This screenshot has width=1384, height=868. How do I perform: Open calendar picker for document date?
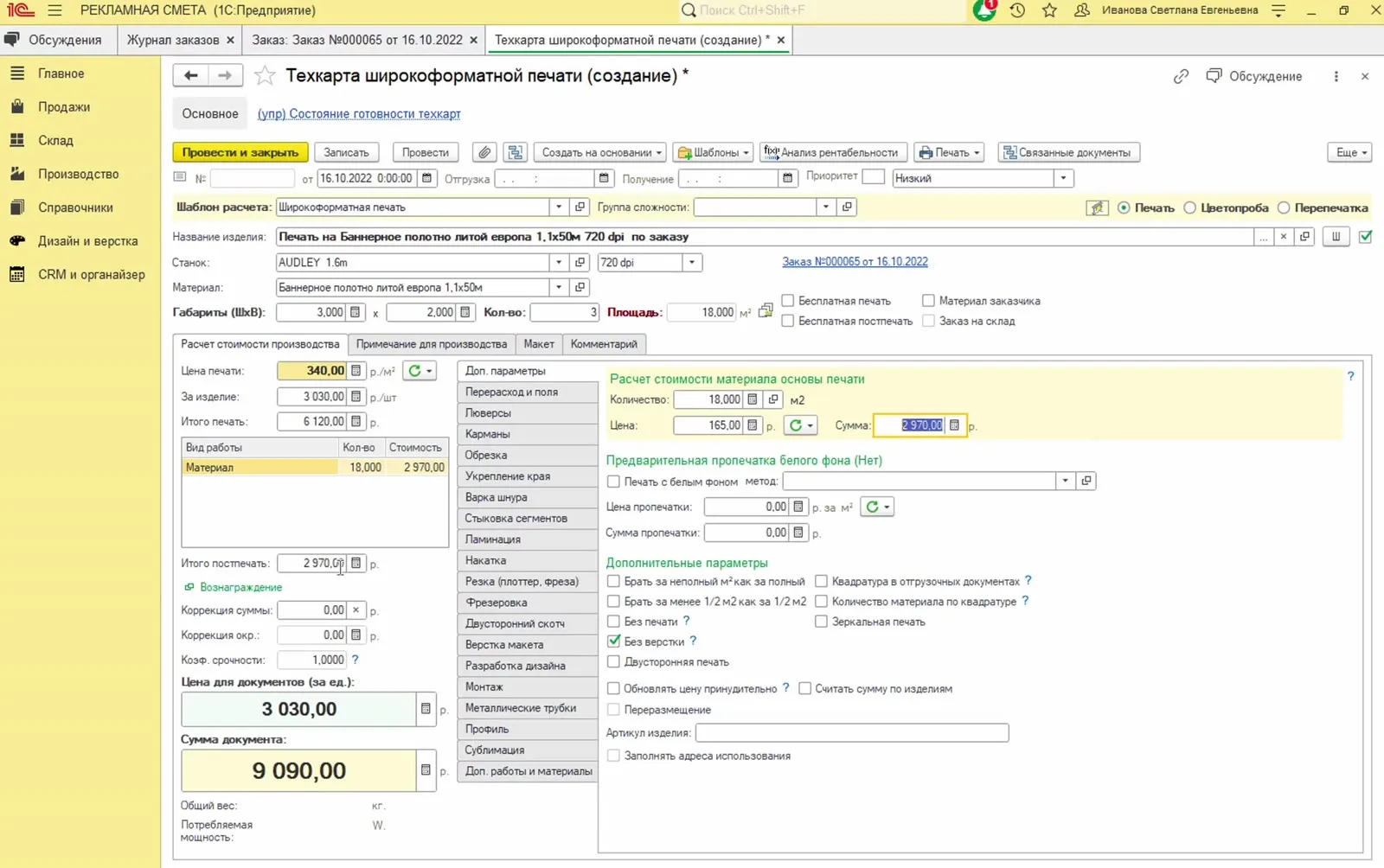(x=426, y=178)
